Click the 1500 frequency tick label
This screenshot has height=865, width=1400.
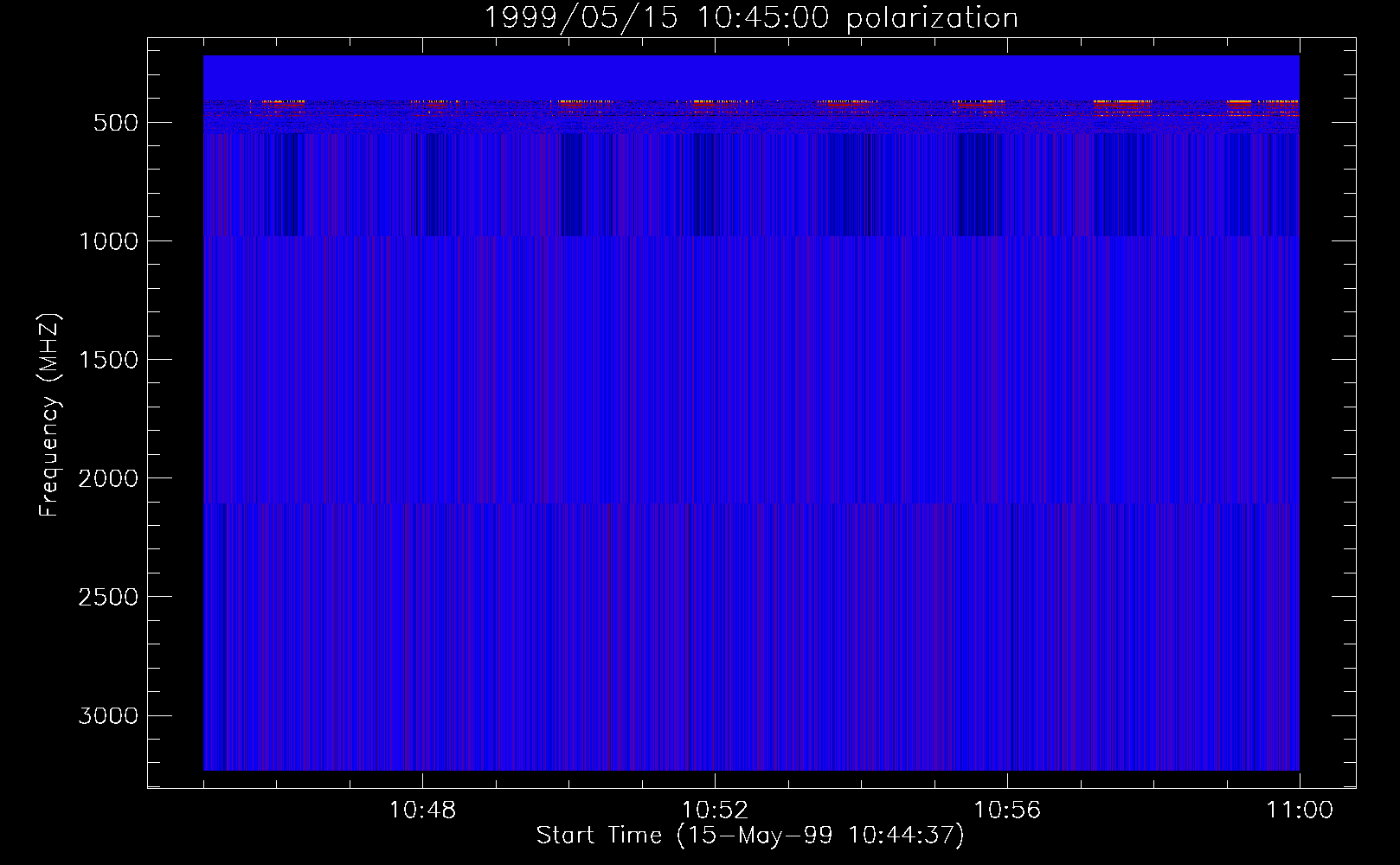point(108,360)
